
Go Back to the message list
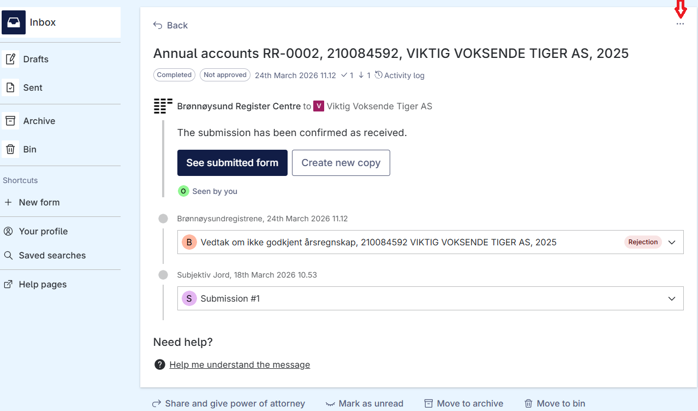coord(170,25)
